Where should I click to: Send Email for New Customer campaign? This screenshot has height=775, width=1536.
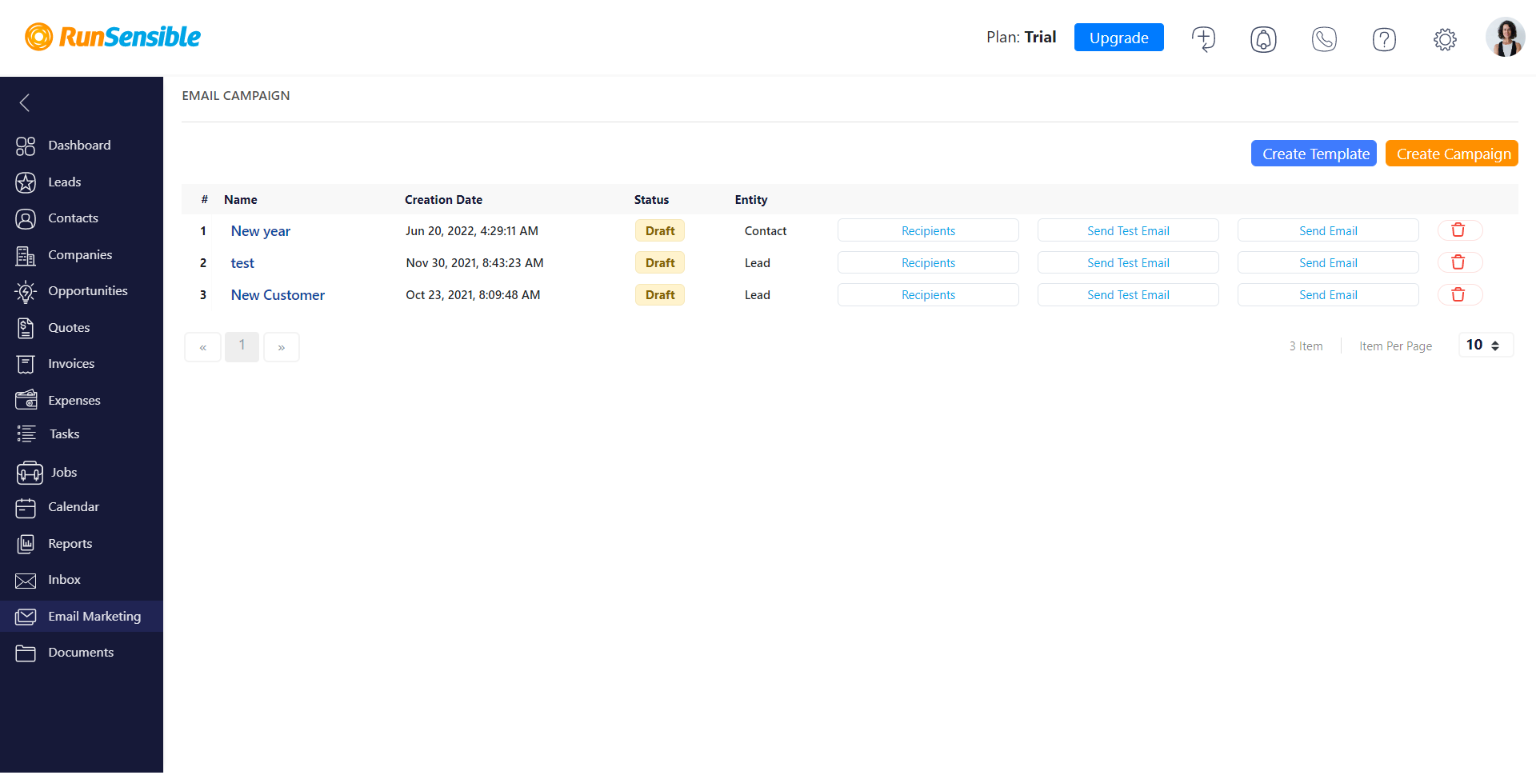(x=1328, y=295)
